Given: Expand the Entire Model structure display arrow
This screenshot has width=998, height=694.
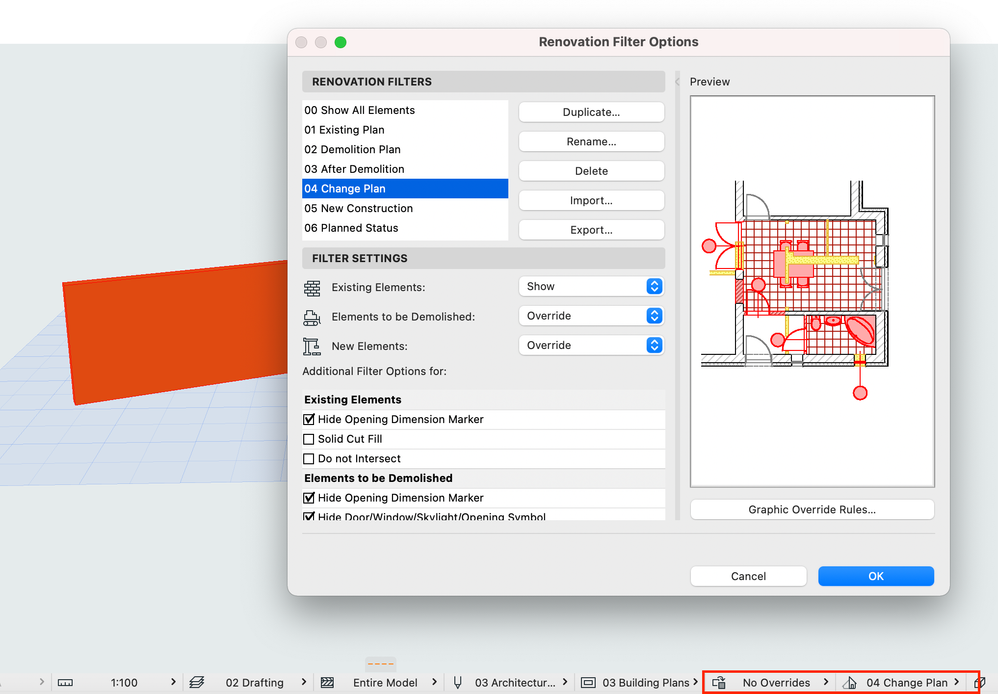Looking at the screenshot, I should [434, 682].
